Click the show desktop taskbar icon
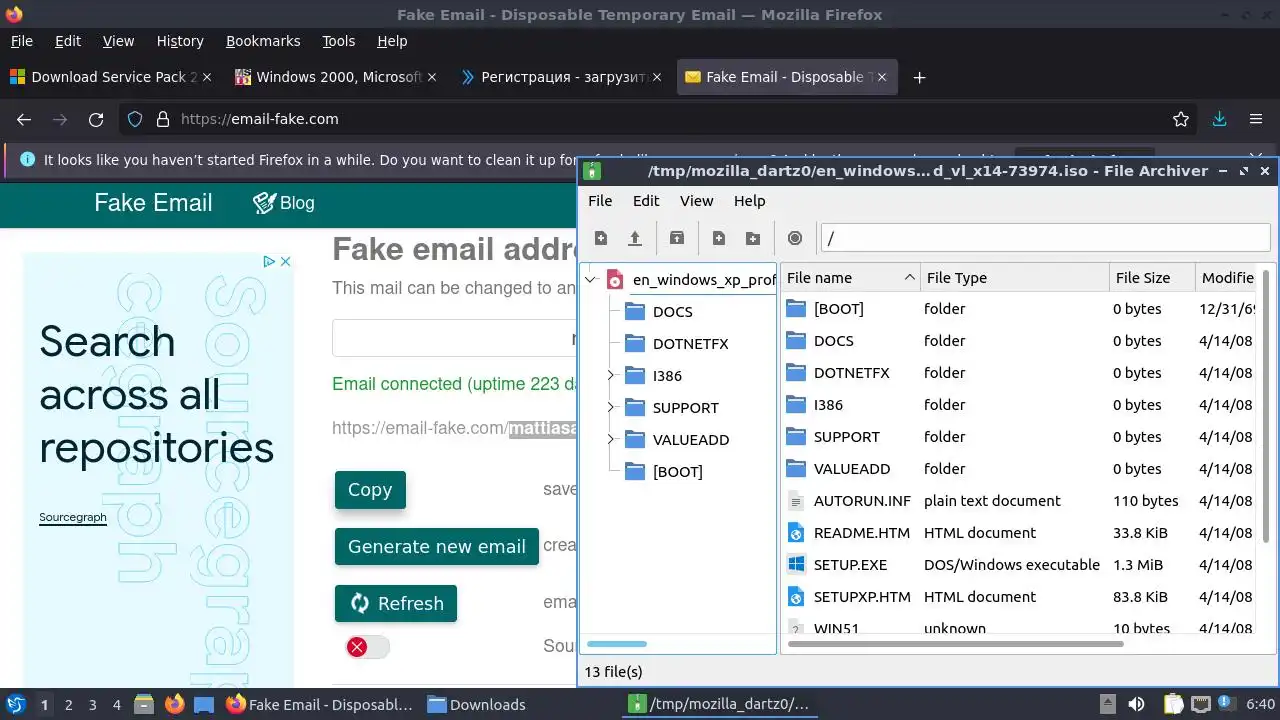This screenshot has height=720, width=1280. tap(203, 704)
